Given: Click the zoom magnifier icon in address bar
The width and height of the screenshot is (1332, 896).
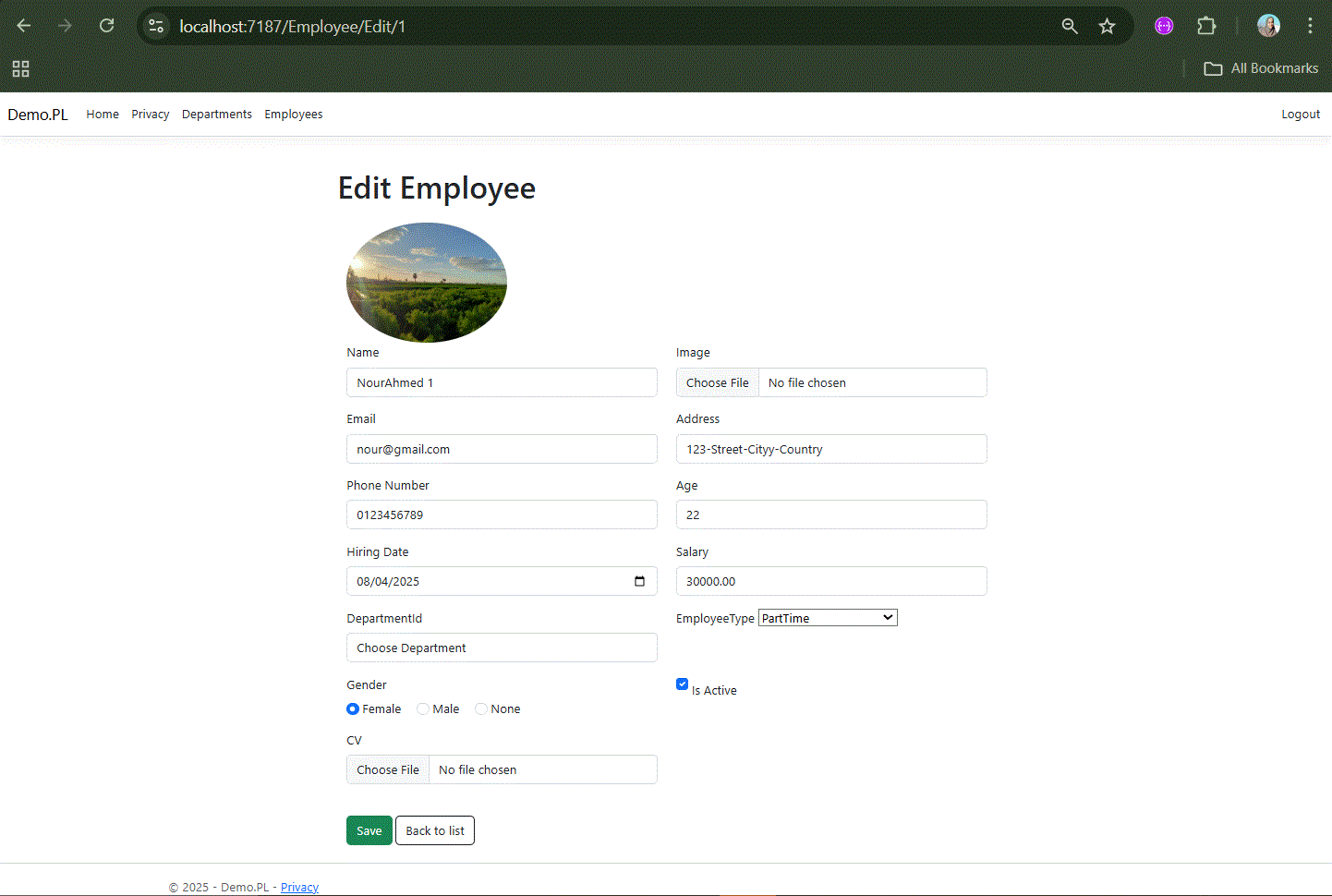Looking at the screenshot, I should [1070, 26].
